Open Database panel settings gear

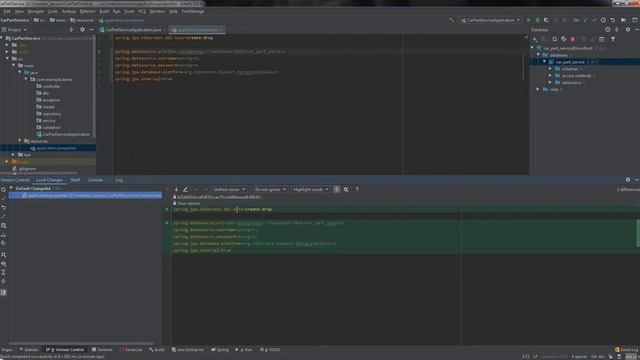[628, 30]
